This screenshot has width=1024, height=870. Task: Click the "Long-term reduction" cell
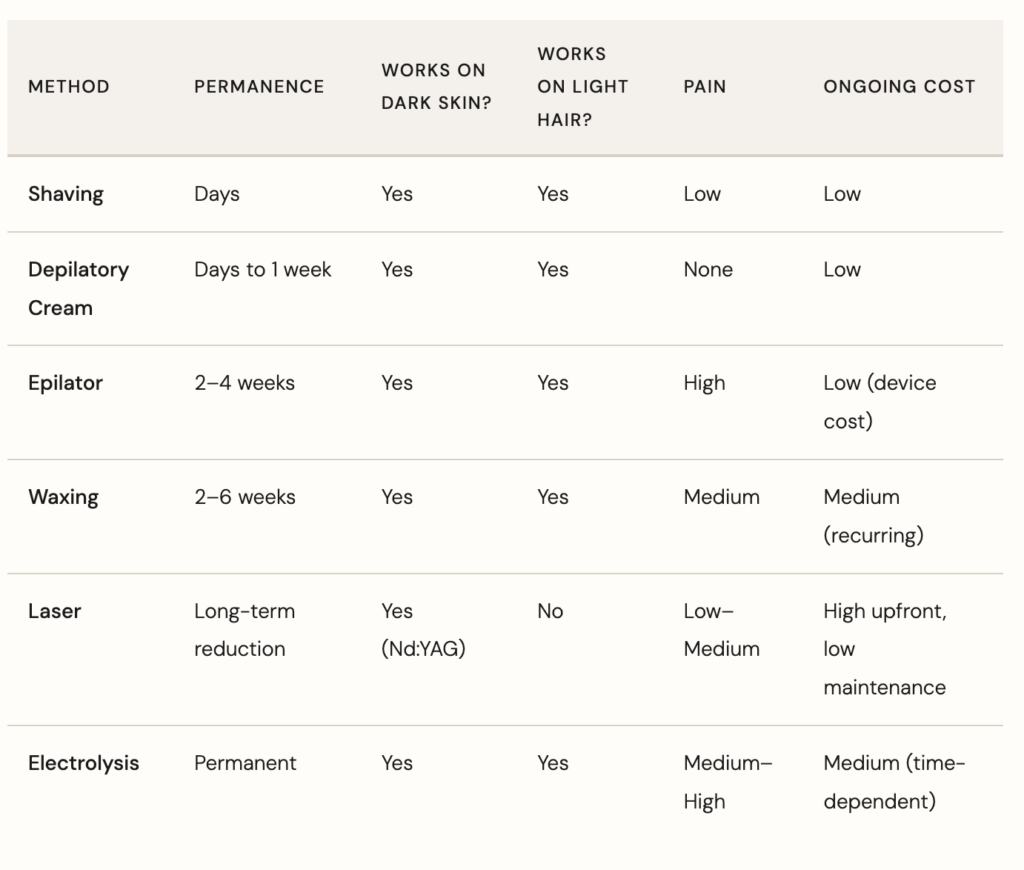[x=244, y=630]
